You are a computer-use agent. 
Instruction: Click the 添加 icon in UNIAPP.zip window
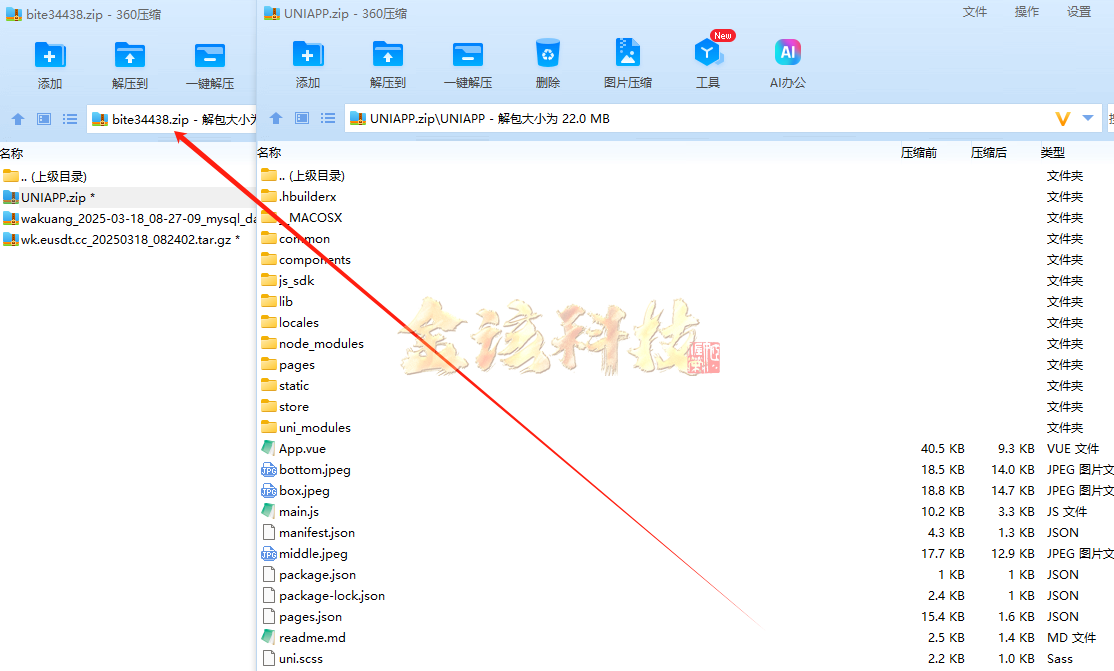(x=307, y=54)
